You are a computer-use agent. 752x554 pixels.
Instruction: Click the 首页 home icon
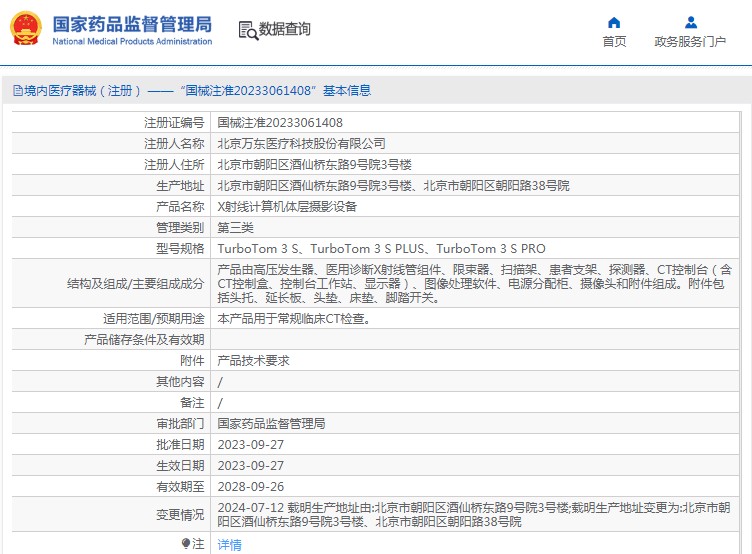pyautogui.click(x=614, y=22)
